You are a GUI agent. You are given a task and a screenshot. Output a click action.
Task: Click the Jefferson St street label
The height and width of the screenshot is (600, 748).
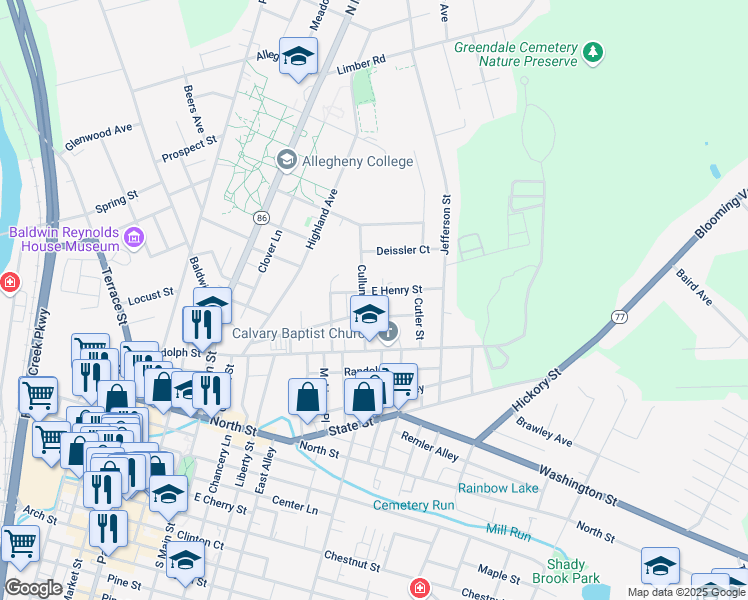click(446, 225)
